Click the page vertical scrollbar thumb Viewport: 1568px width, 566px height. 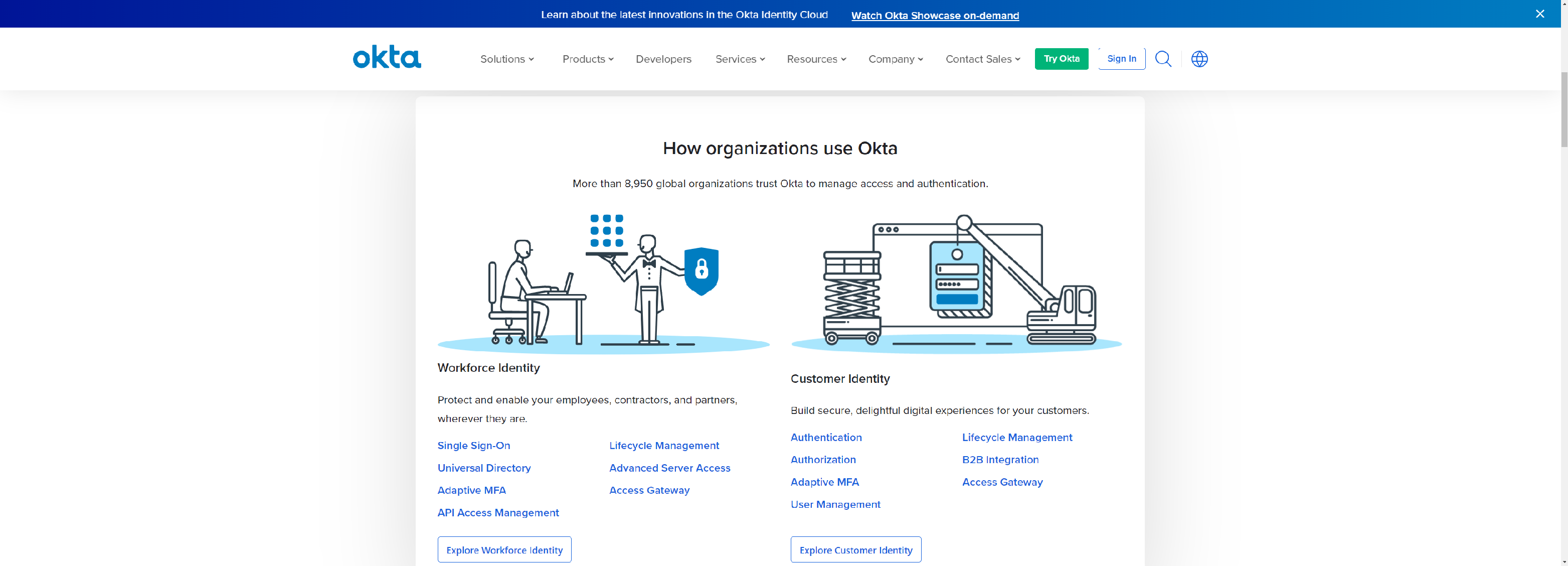(1564, 110)
